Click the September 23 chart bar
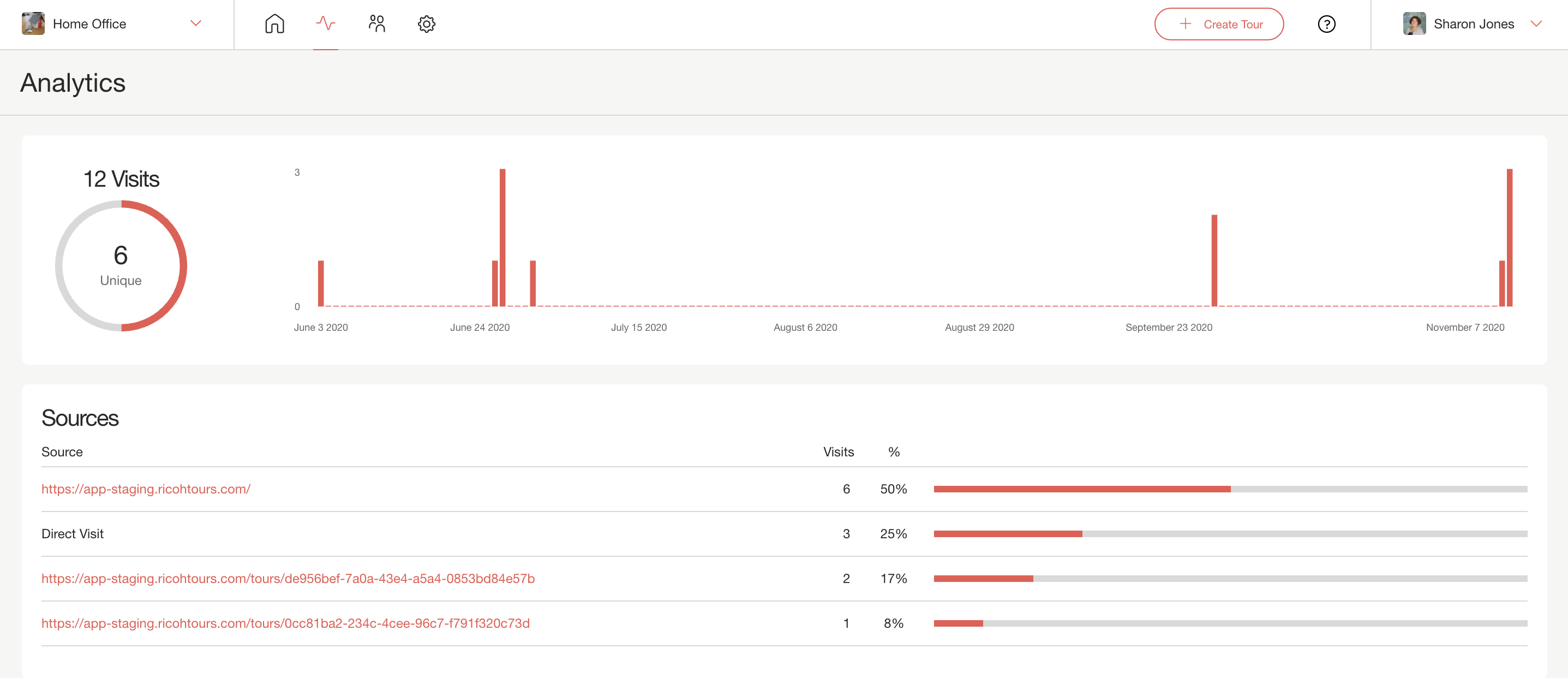 pyautogui.click(x=1214, y=261)
